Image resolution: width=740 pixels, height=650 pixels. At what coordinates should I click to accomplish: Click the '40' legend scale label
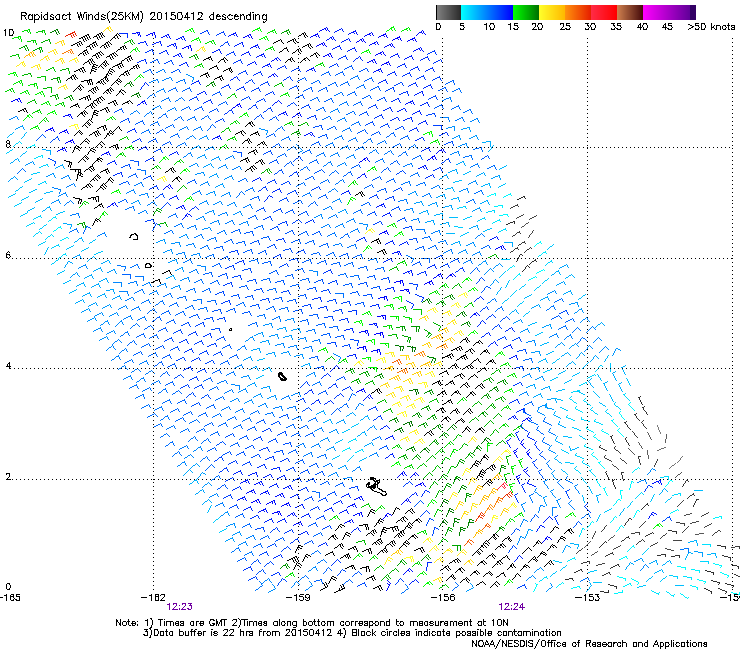point(642,27)
